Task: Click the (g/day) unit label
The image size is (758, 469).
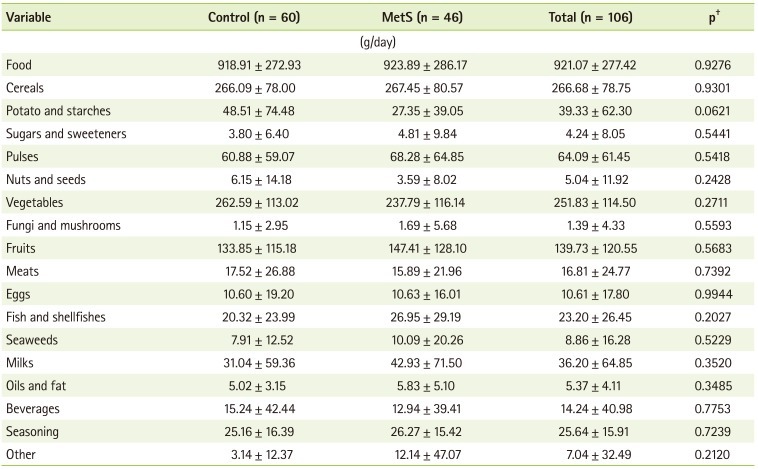Action: tap(379, 42)
